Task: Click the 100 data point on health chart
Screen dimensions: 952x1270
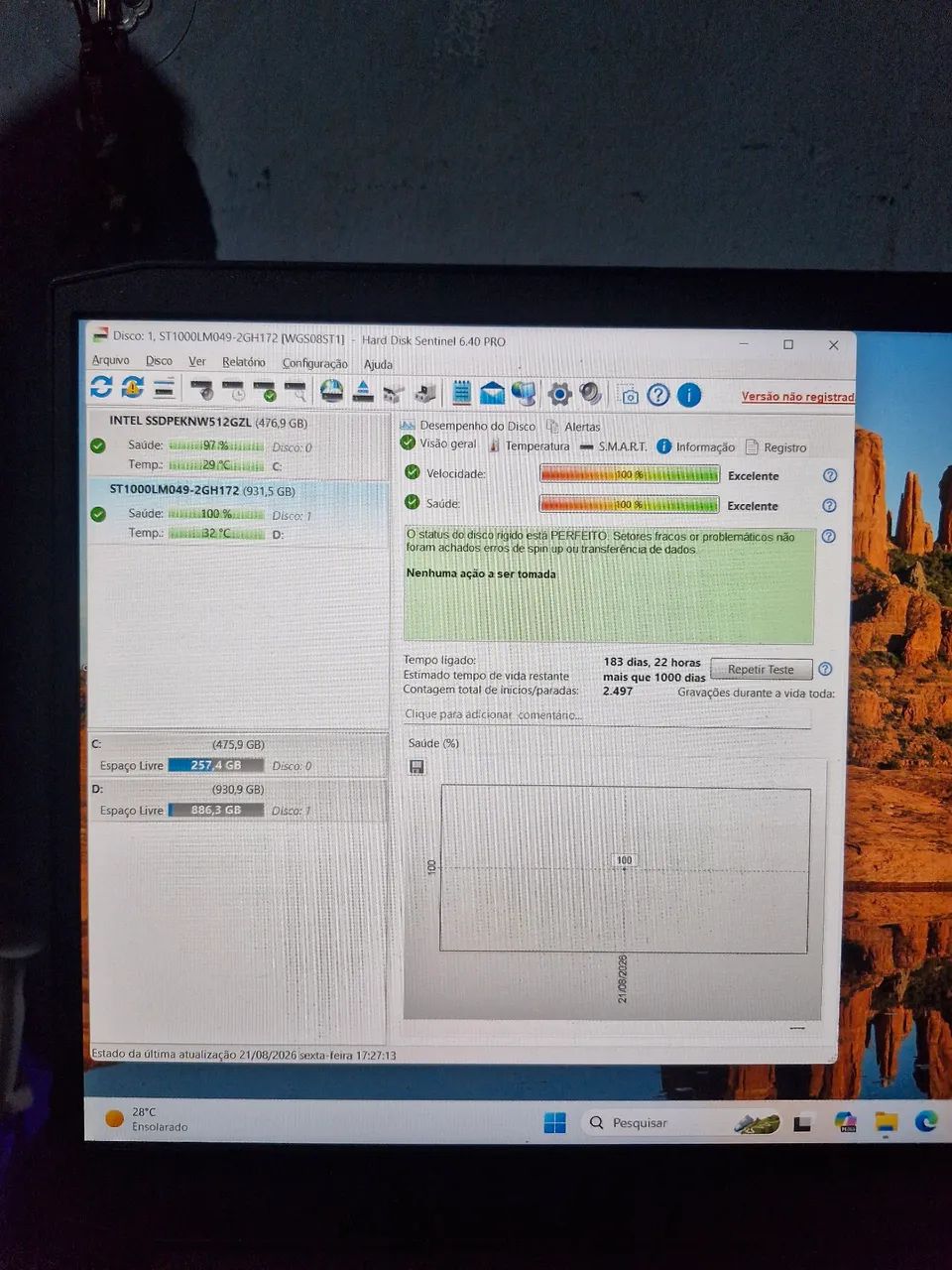Action: (624, 861)
